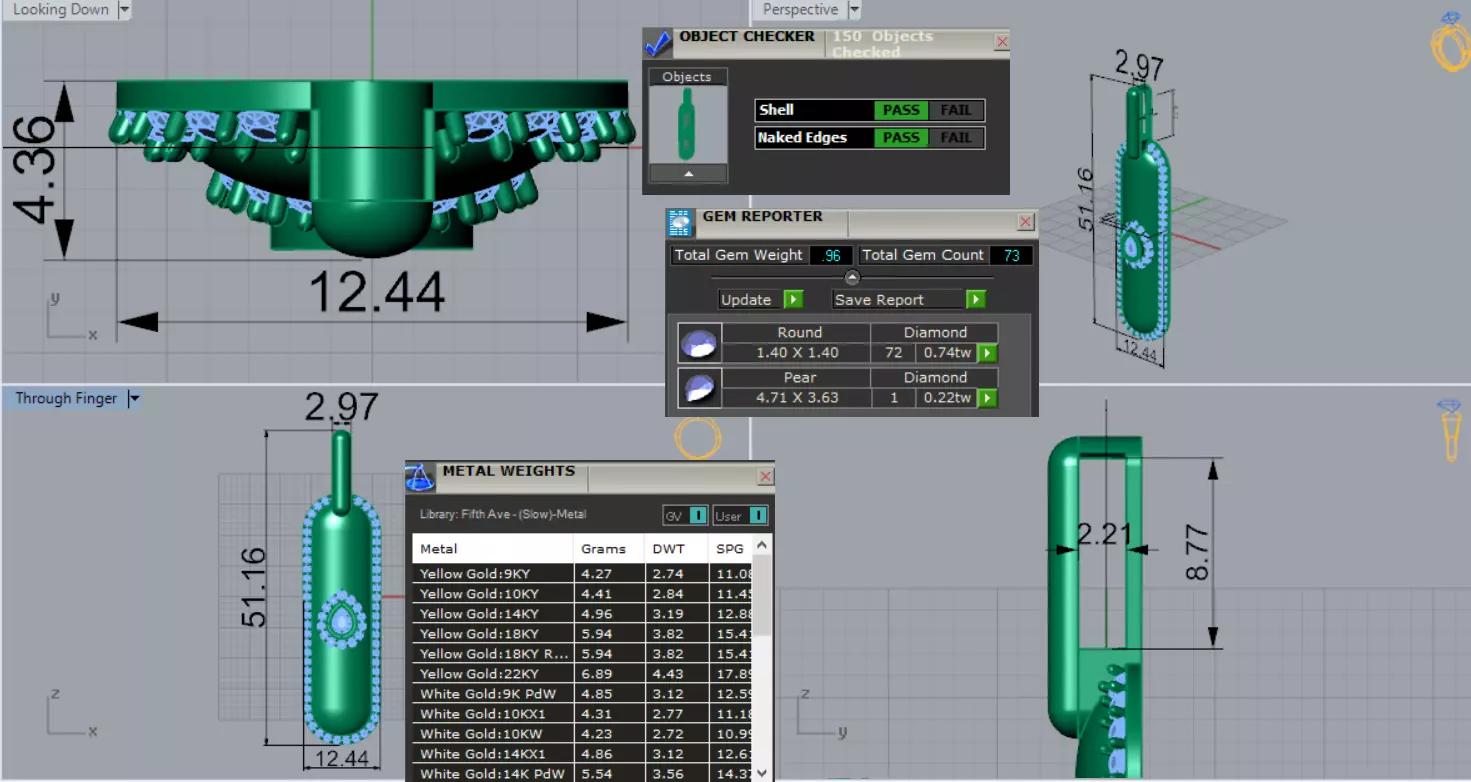Click the 4.71 X 3.63 size cell
Viewport: 1471px width, 782px height.
click(797, 398)
